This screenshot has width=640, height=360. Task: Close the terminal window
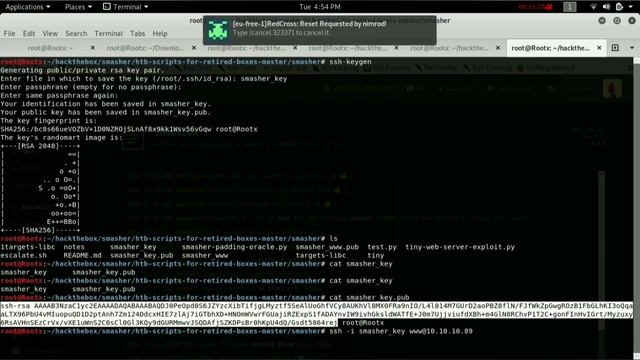pyautogui.click(x=632, y=20)
